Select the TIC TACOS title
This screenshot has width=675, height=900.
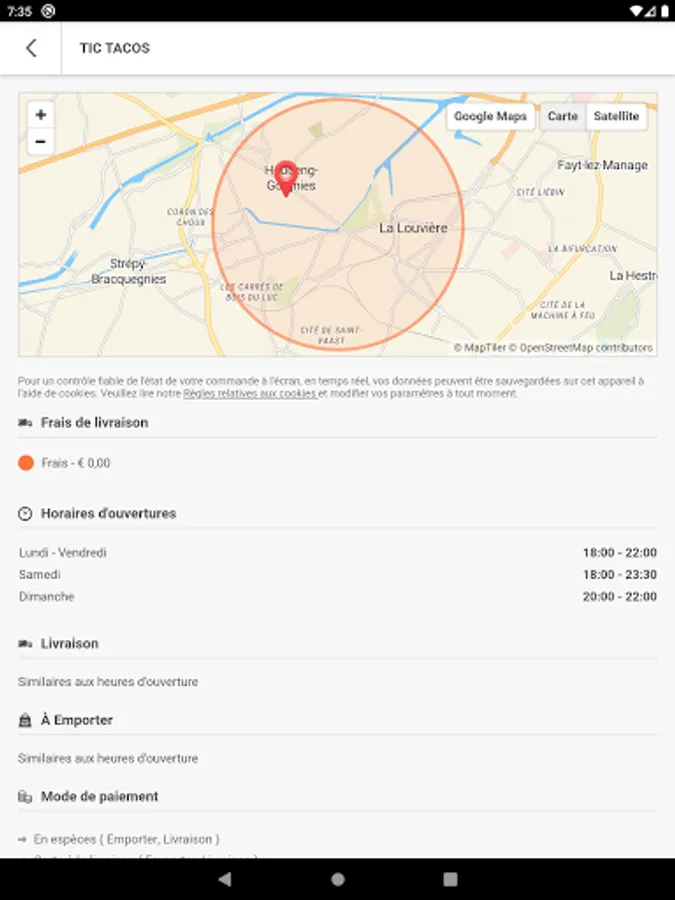(x=115, y=48)
